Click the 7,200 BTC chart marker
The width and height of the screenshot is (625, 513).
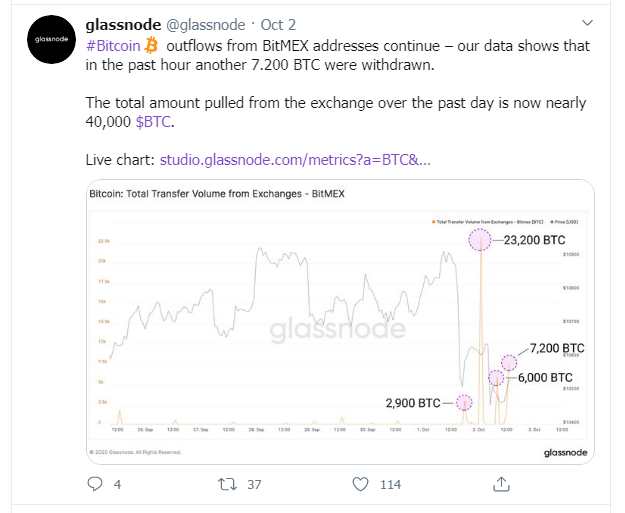[509, 362]
